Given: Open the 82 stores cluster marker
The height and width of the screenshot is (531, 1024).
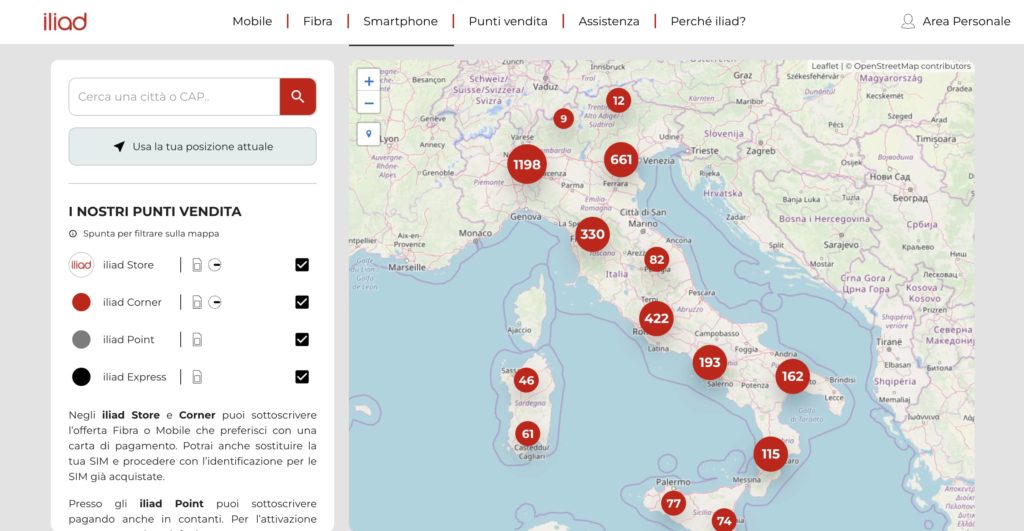Looking at the screenshot, I should coord(657,259).
